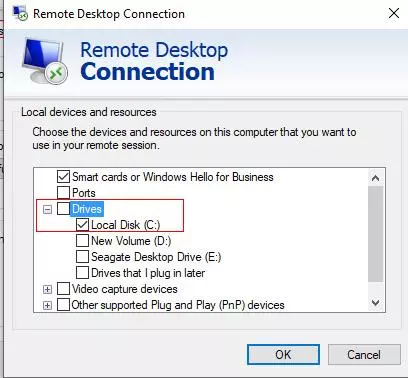Select the highlighted Drives label
This screenshot has width=408, height=378.
click(x=87, y=209)
